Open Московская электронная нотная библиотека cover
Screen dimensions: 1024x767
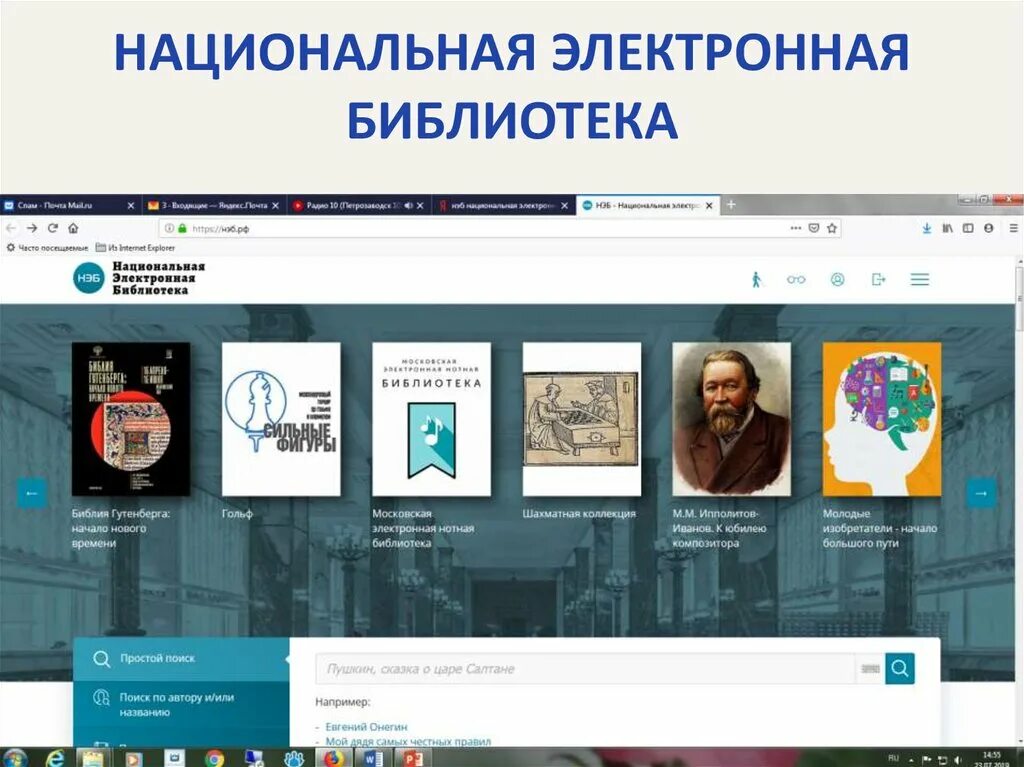431,419
